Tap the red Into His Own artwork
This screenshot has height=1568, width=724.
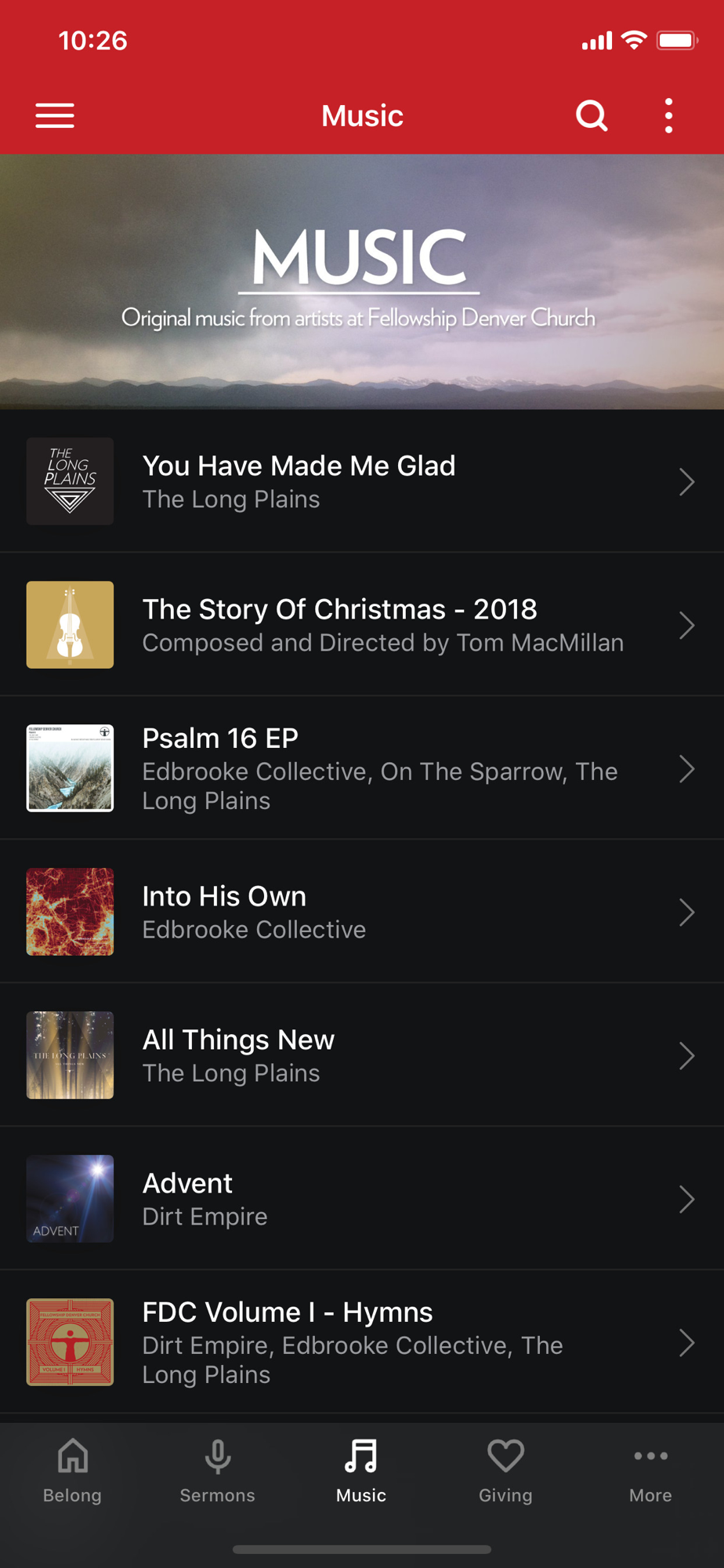tap(70, 912)
